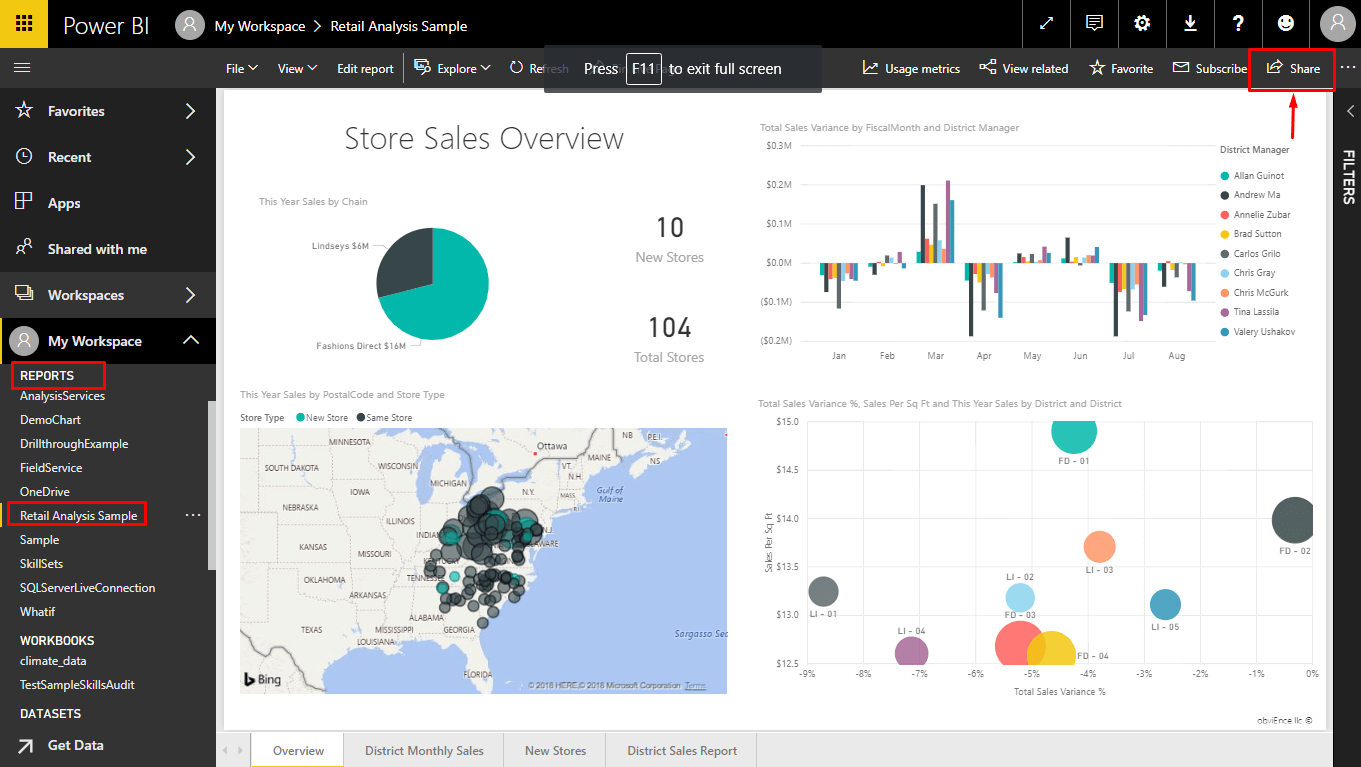Click Usage metrics in toolbar
The height and width of the screenshot is (767, 1361).
[911, 68]
